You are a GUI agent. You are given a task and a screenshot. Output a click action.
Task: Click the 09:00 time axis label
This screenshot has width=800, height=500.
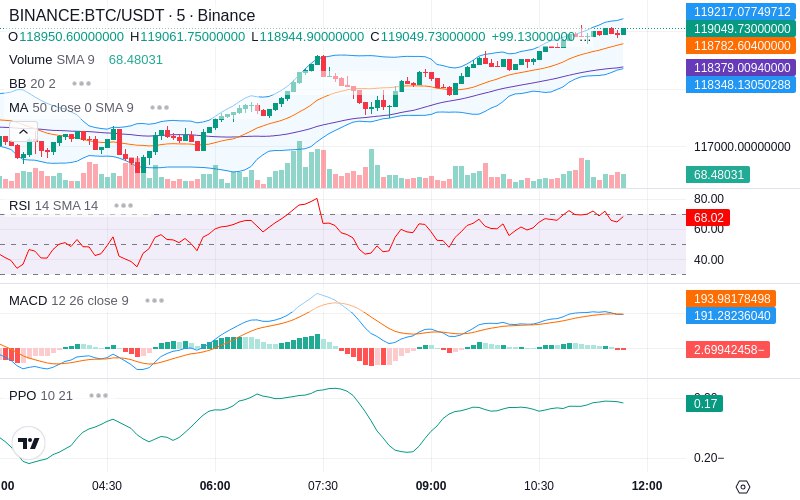click(x=431, y=486)
